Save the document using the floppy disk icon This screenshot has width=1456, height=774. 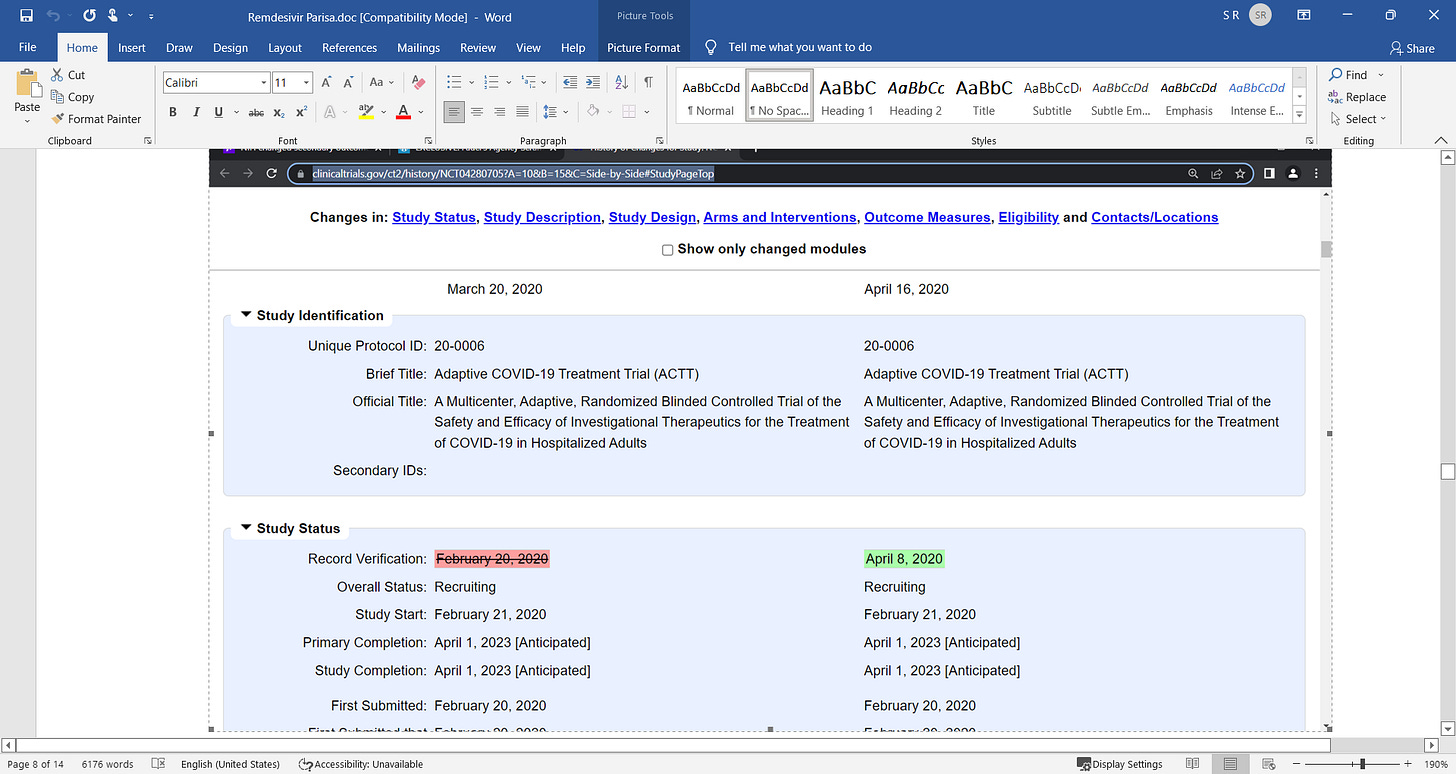coord(26,16)
